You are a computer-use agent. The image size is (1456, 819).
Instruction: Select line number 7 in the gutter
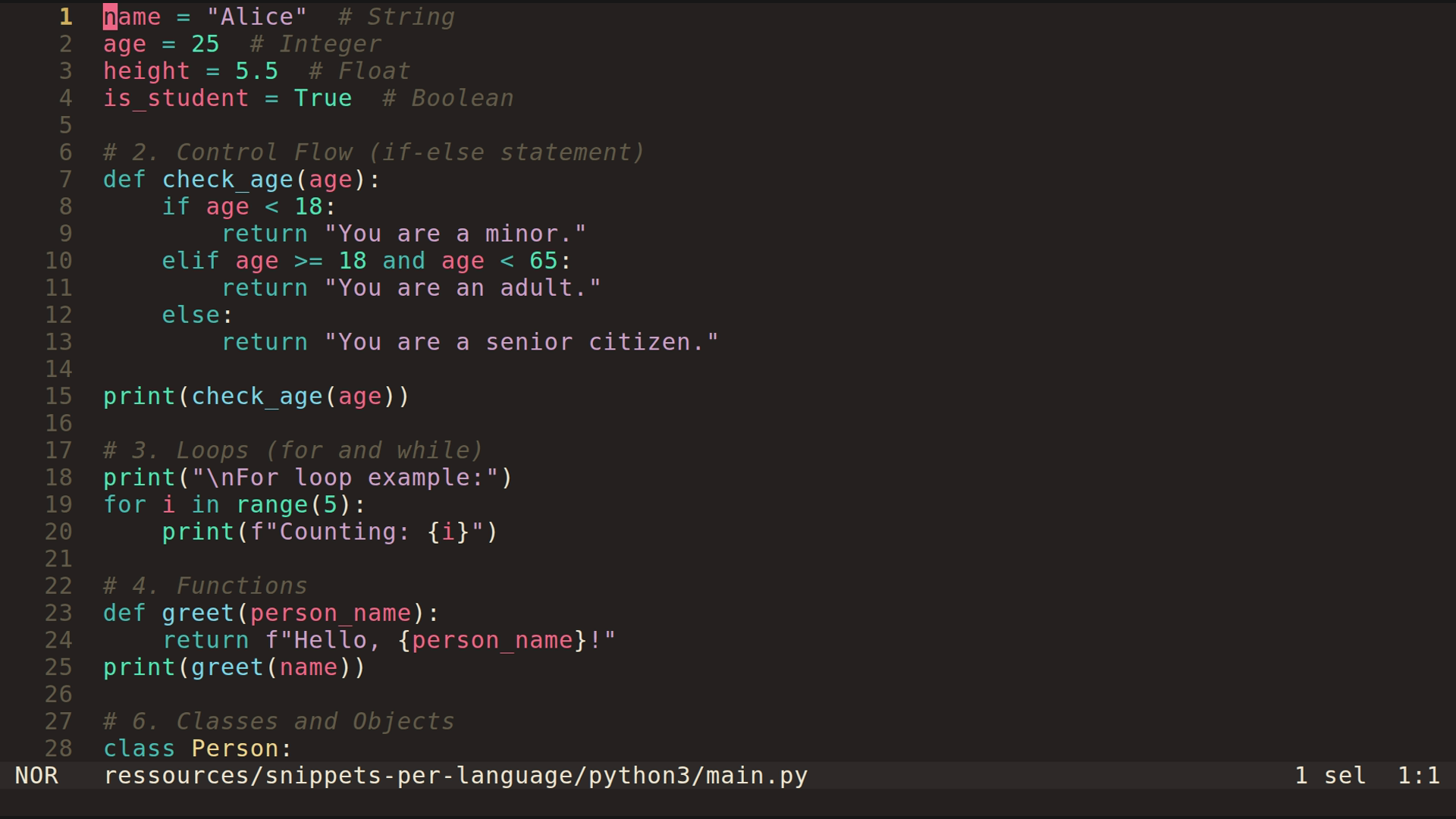pyautogui.click(x=65, y=179)
